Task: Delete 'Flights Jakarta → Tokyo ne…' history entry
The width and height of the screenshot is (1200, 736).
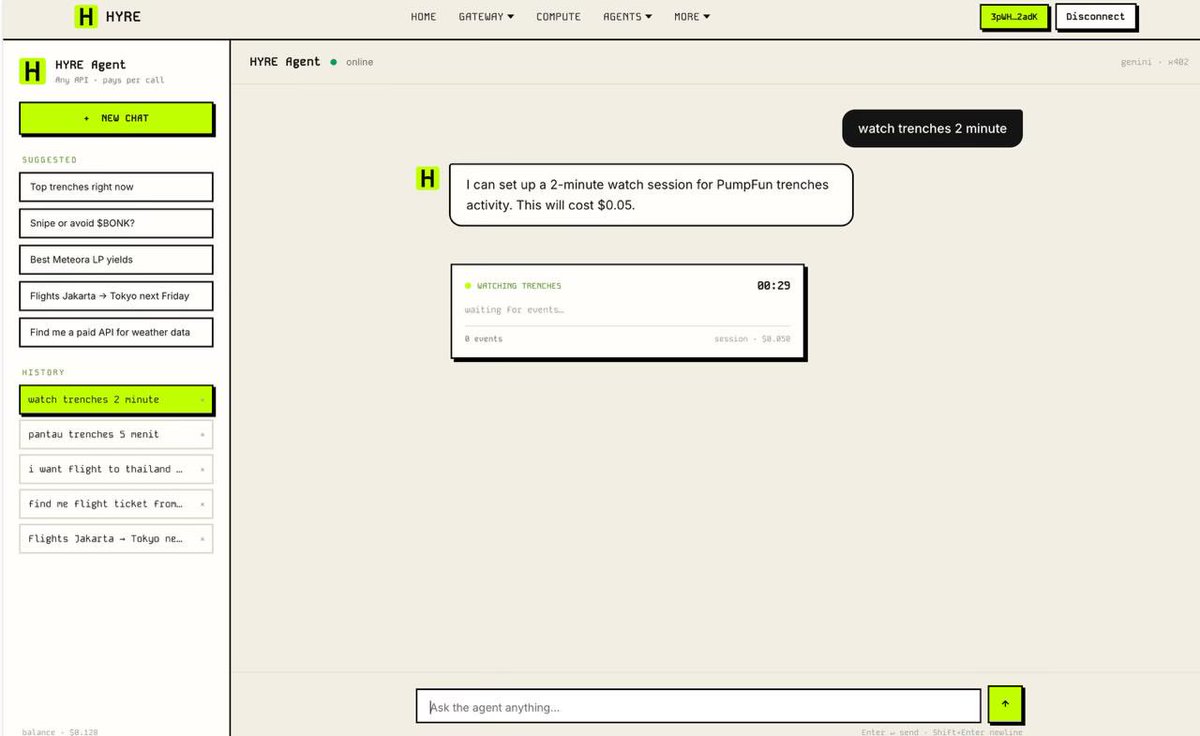Action: click(x=202, y=539)
